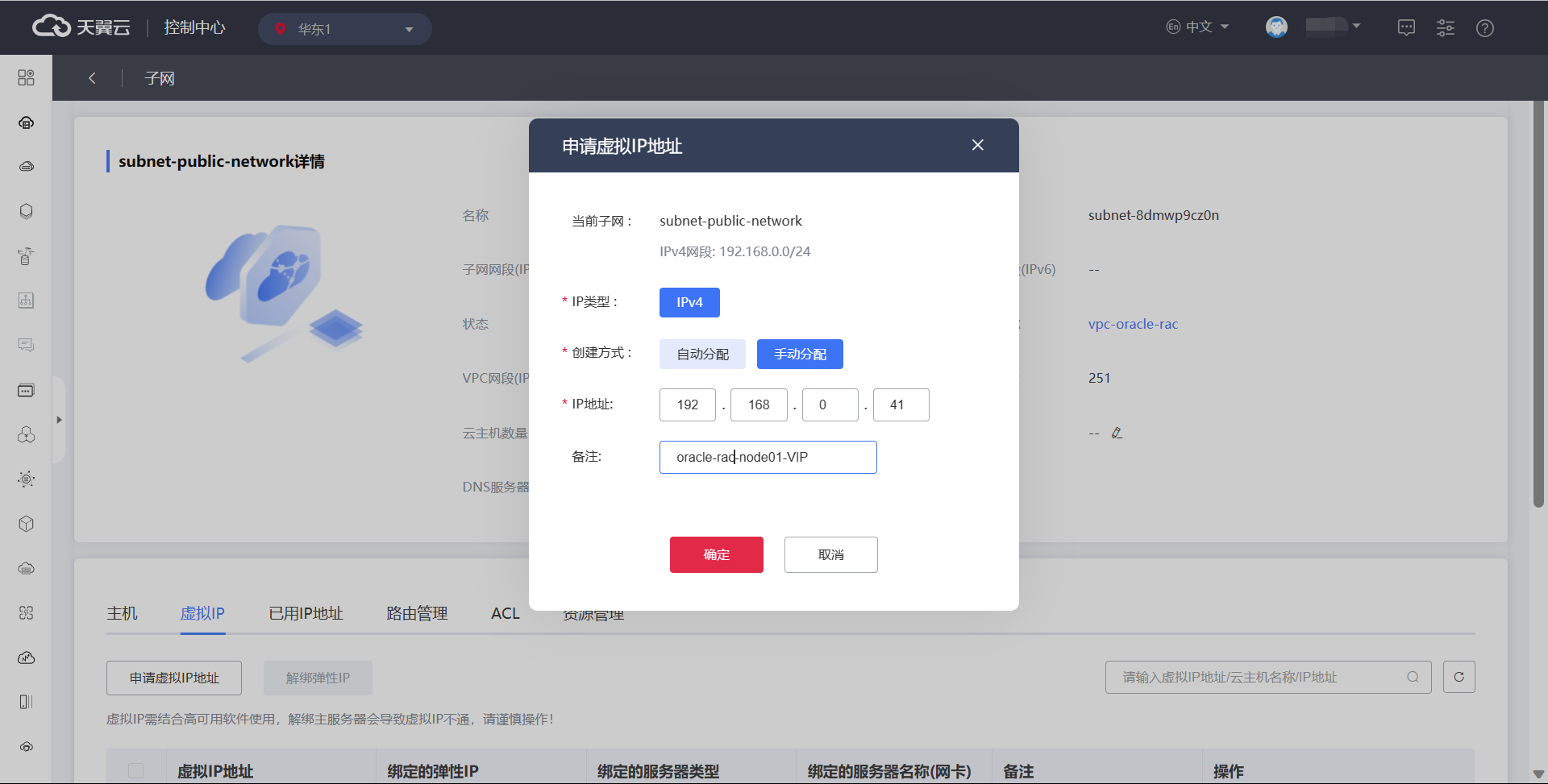Click the edit pencil icon in subnet details

[1117, 433]
